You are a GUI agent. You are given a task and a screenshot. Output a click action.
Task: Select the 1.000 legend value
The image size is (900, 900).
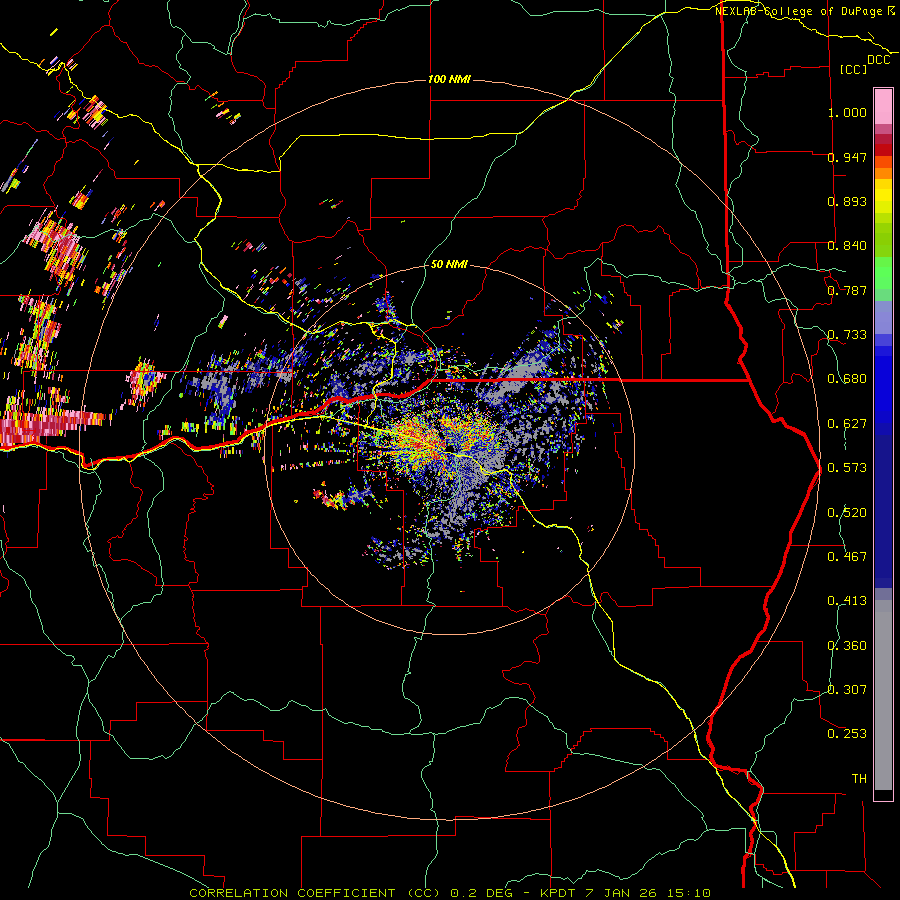coord(847,112)
